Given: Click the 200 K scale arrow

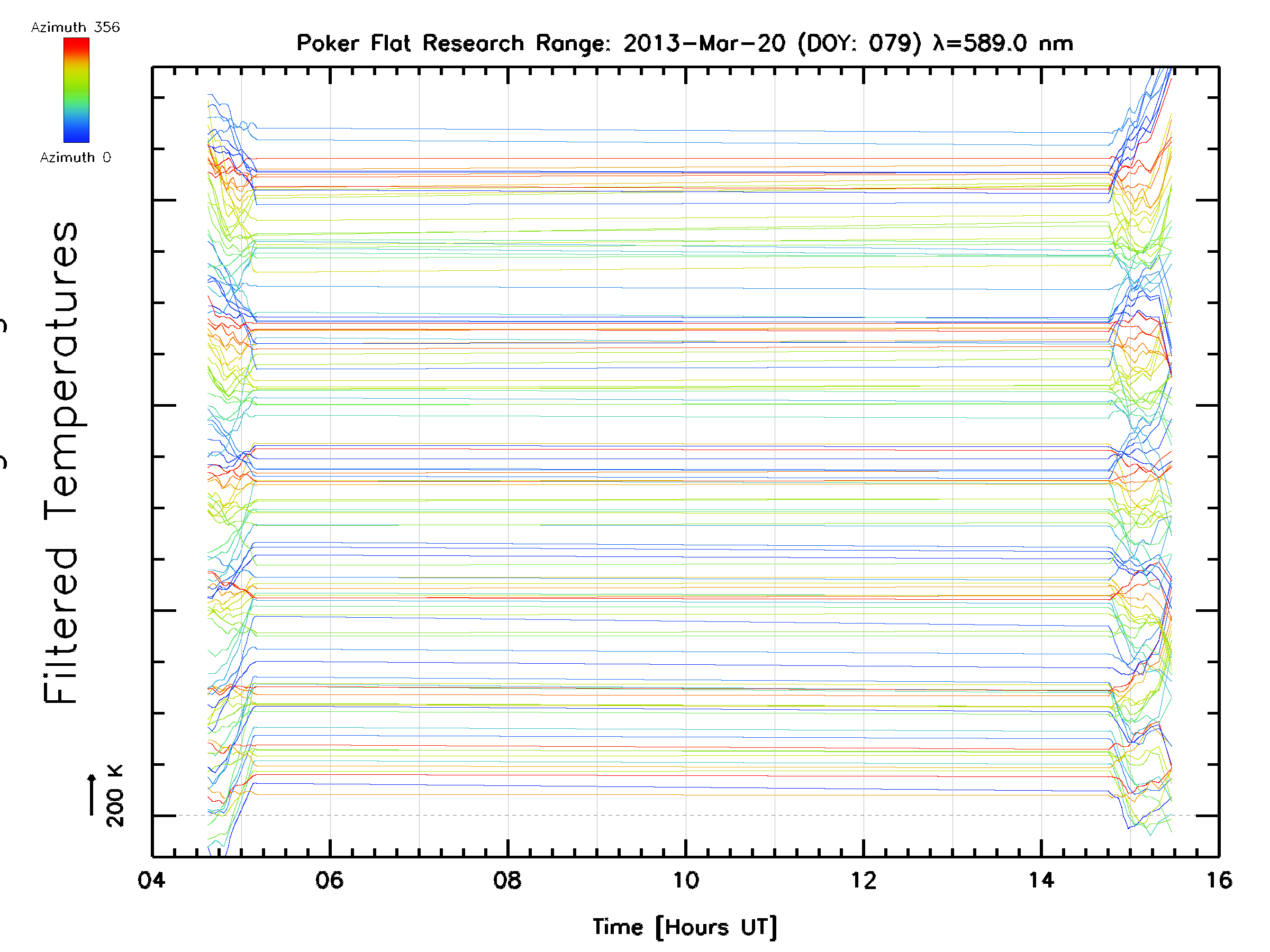Looking at the screenshot, I should click(x=92, y=795).
